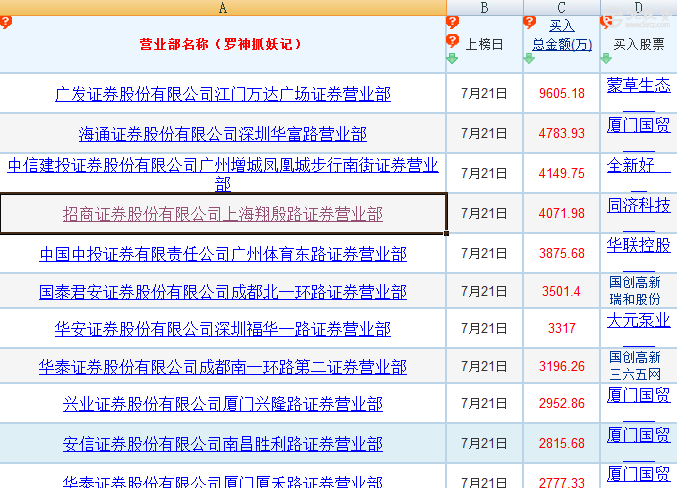Click the question mark icon in 买入总金额 header

pyautogui.click(x=529, y=22)
